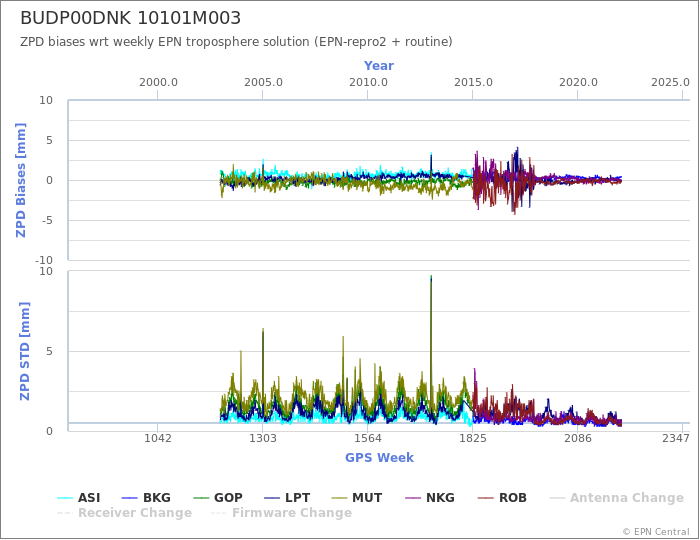Toggle NKG series in legend
The width and height of the screenshot is (700, 540).
click(x=429, y=498)
